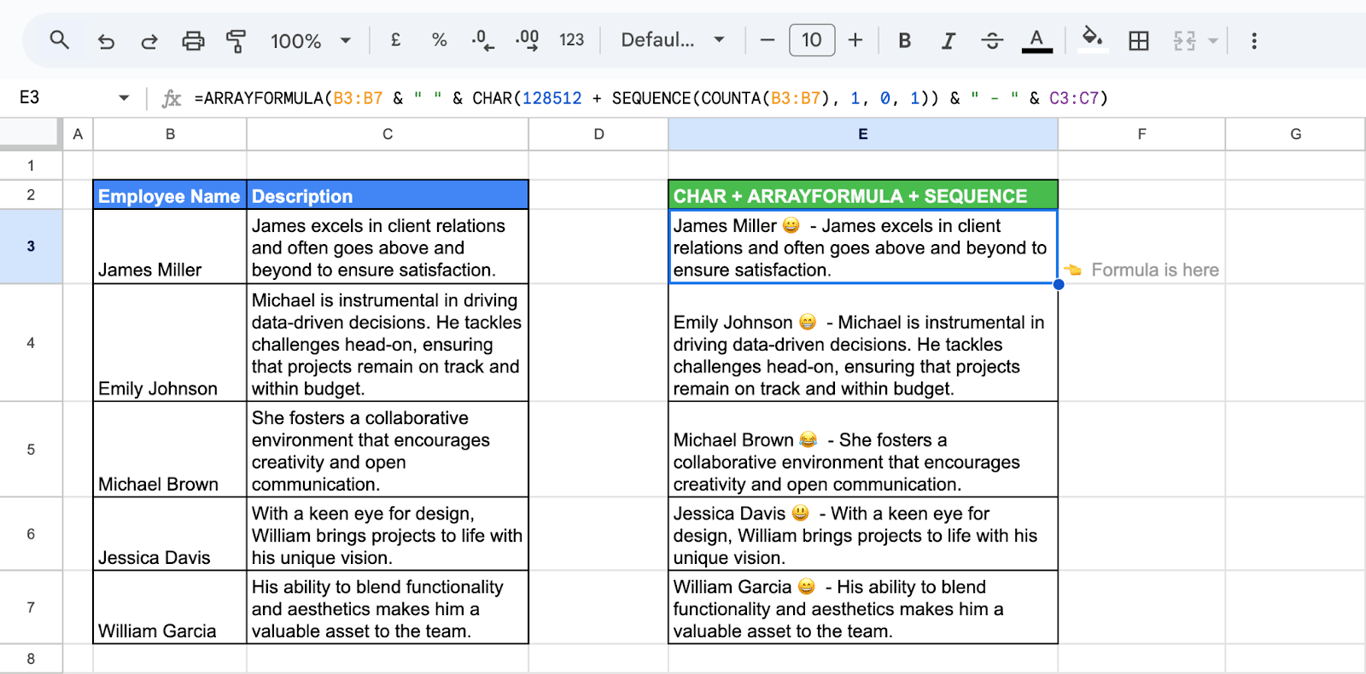Select column D header

pyautogui.click(x=599, y=134)
